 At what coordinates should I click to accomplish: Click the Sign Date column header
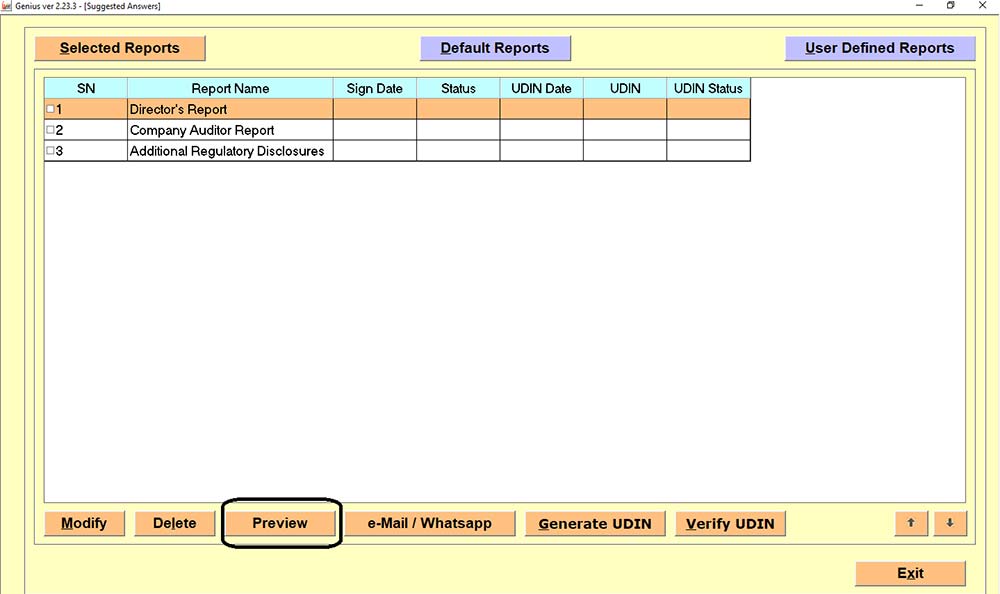coord(374,88)
